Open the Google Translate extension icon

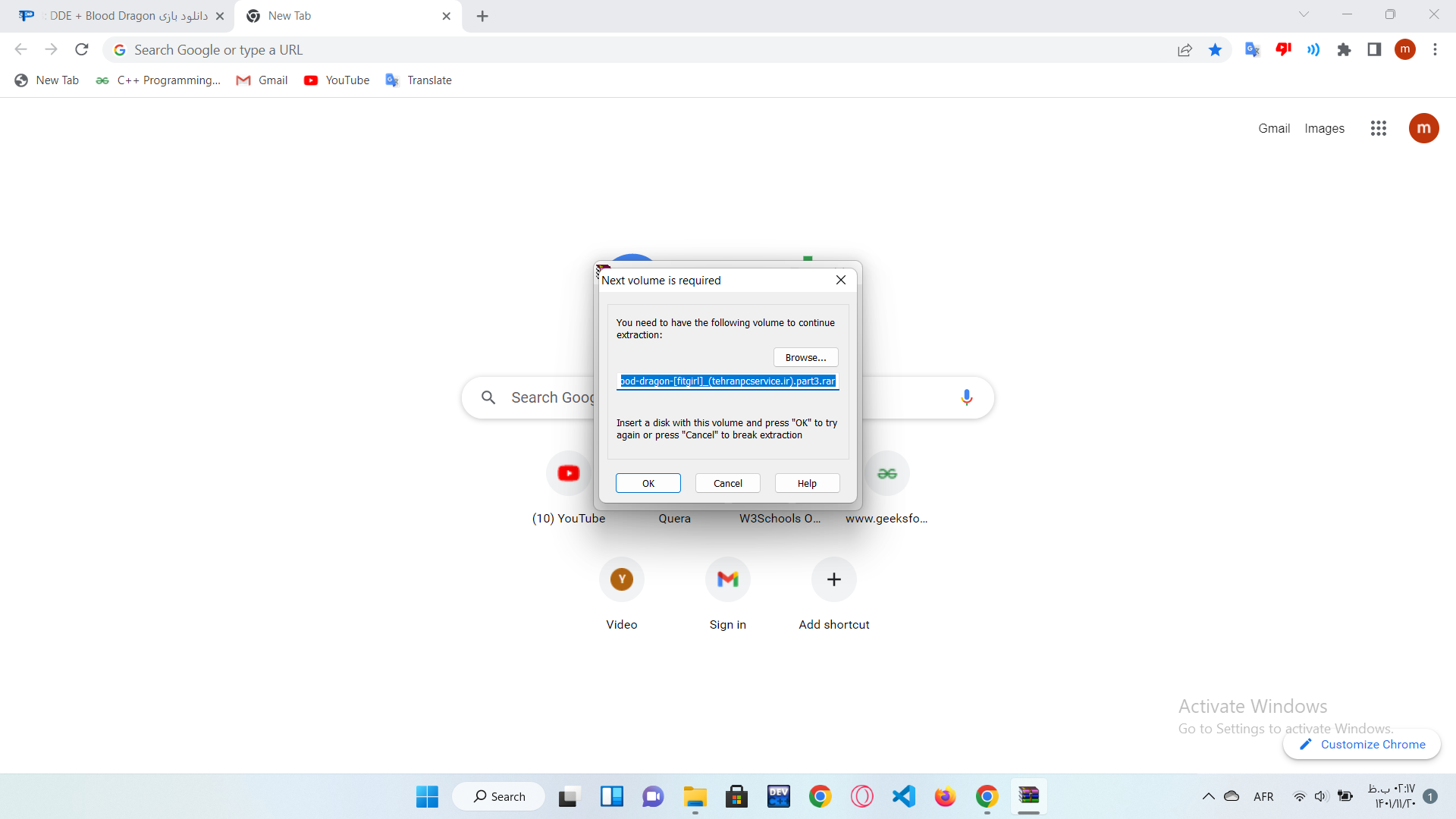coord(1252,50)
